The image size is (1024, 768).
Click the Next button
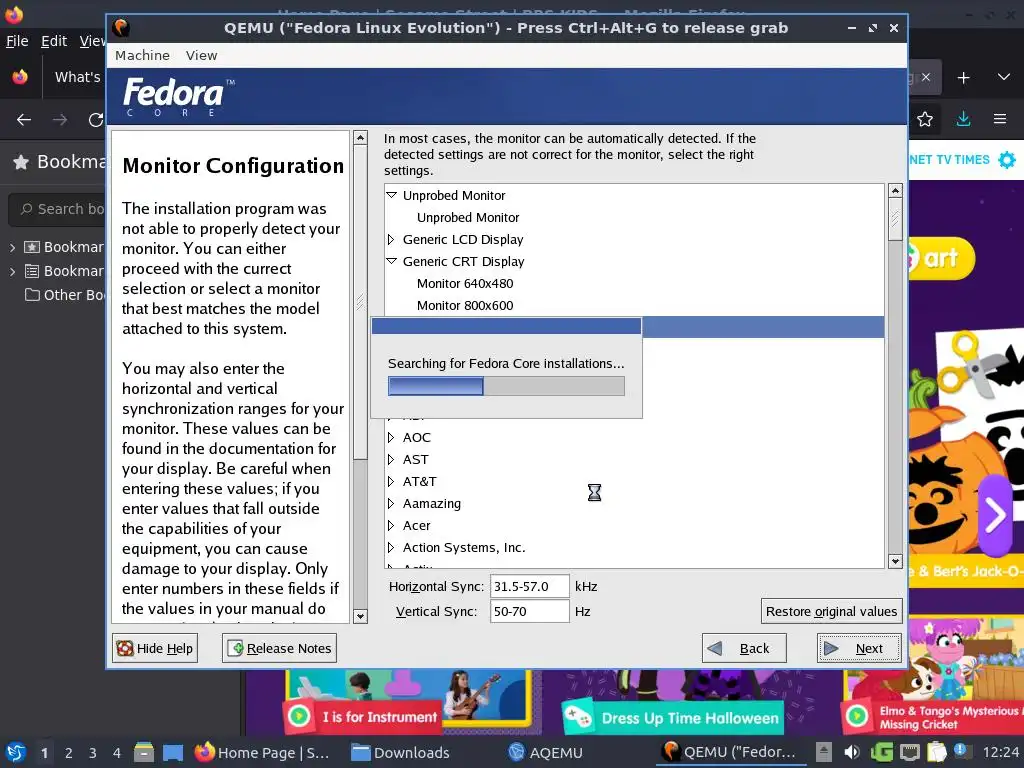(x=859, y=648)
